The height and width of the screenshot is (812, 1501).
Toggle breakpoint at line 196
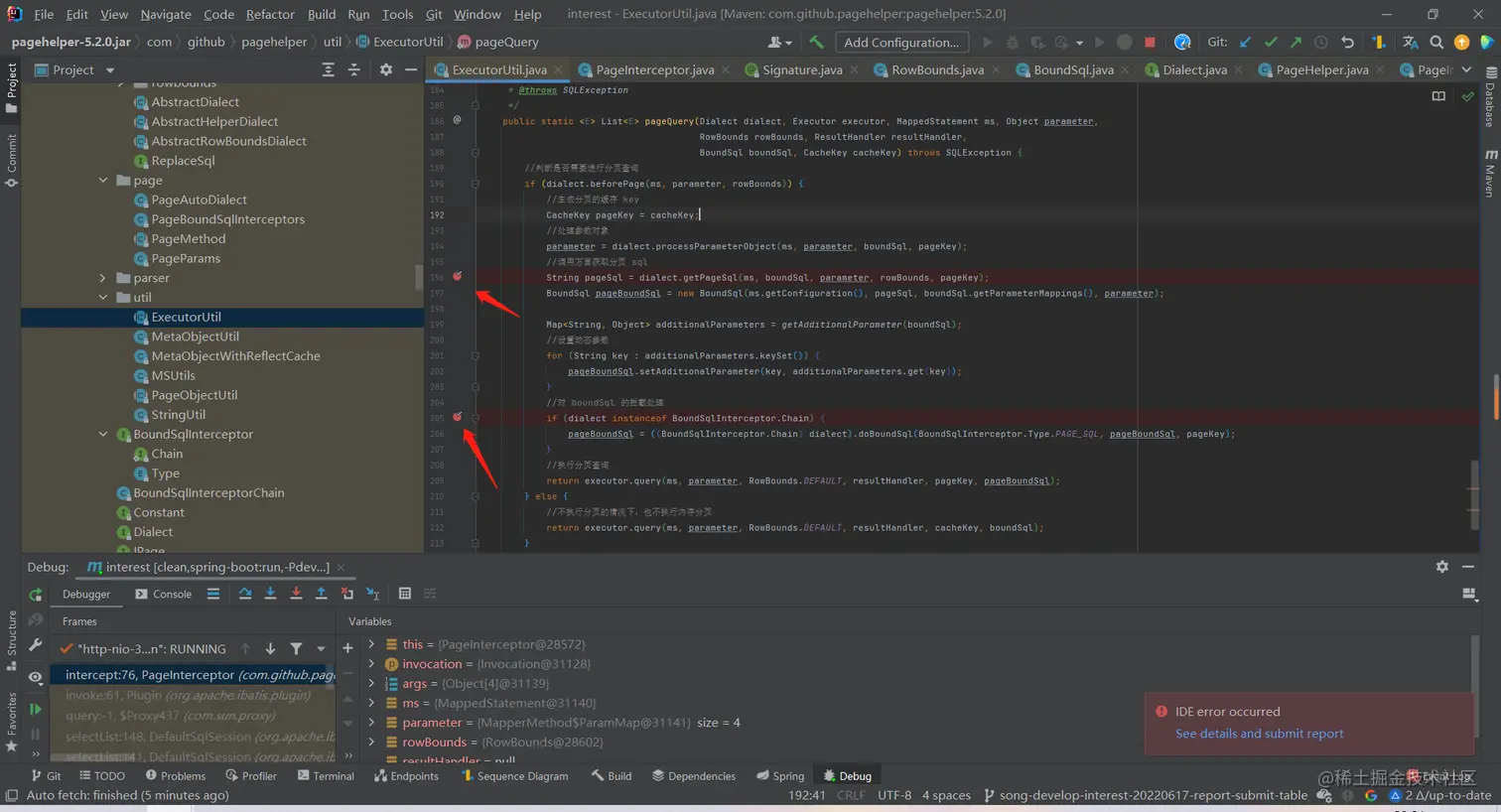click(x=458, y=276)
